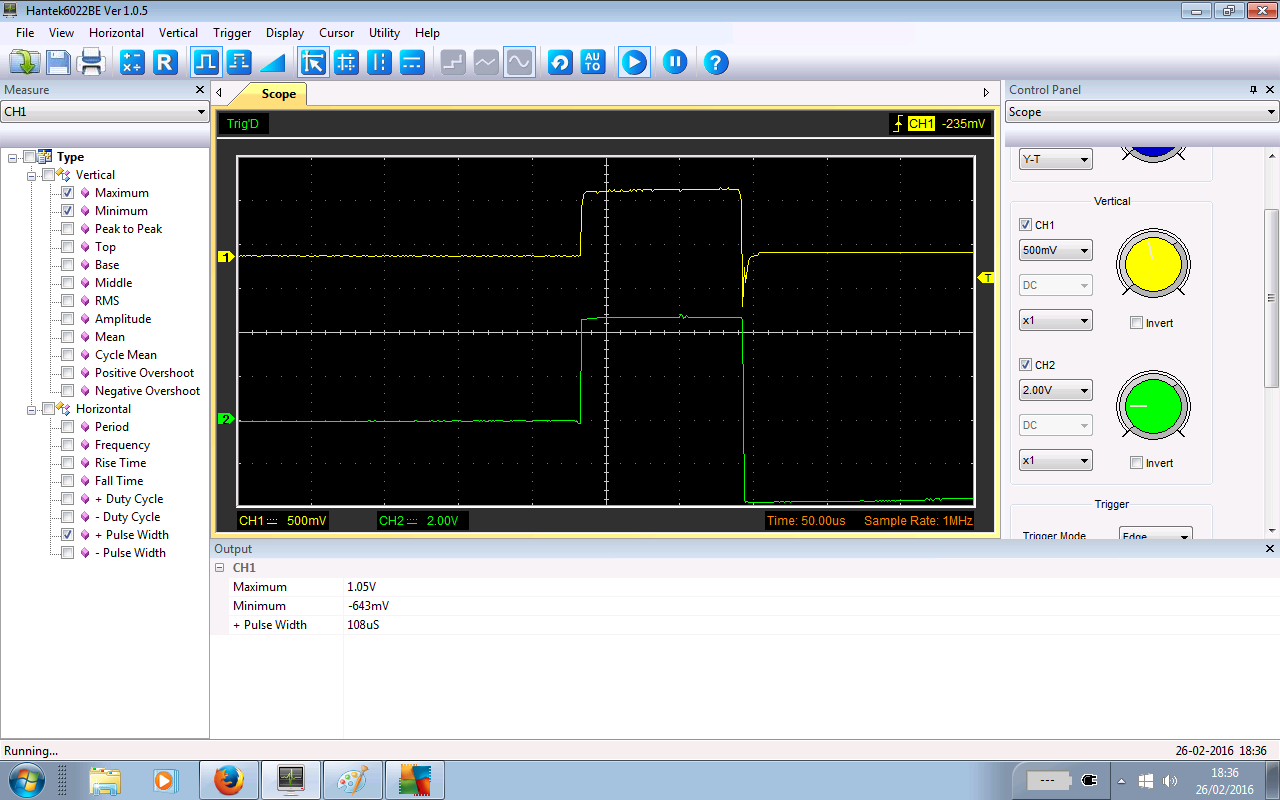Image resolution: width=1280 pixels, height=800 pixels.
Task: Pause acquisition with the pause icon
Action: [675, 63]
